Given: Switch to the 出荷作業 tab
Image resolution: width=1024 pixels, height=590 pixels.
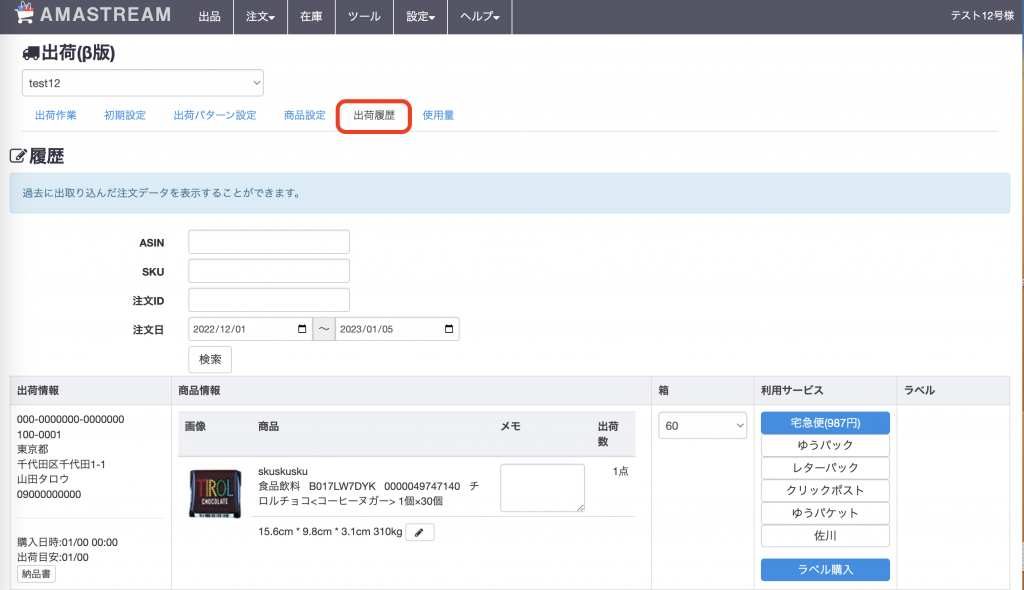Looking at the screenshot, I should pyautogui.click(x=56, y=116).
